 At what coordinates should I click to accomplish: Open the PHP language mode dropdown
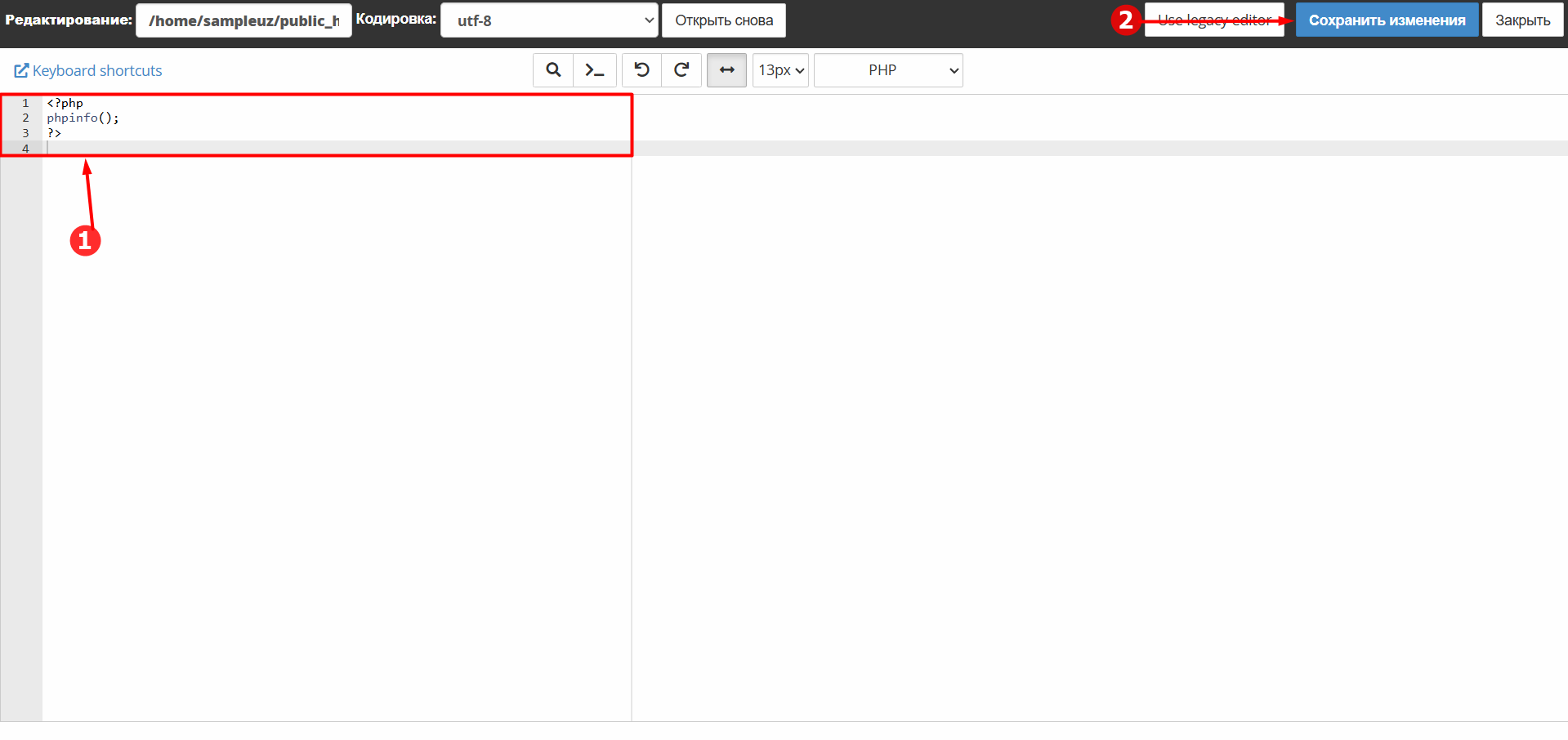(888, 70)
